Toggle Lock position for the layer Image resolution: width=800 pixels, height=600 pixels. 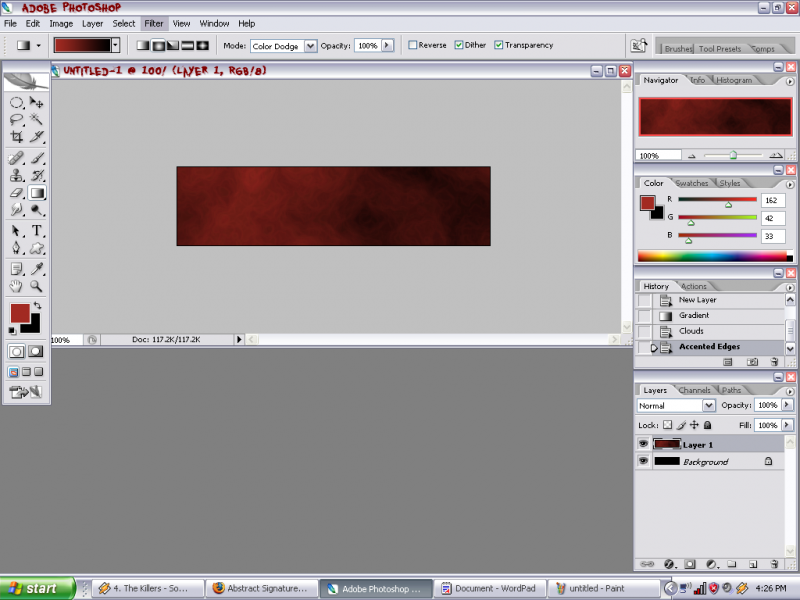(x=694, y=424)
